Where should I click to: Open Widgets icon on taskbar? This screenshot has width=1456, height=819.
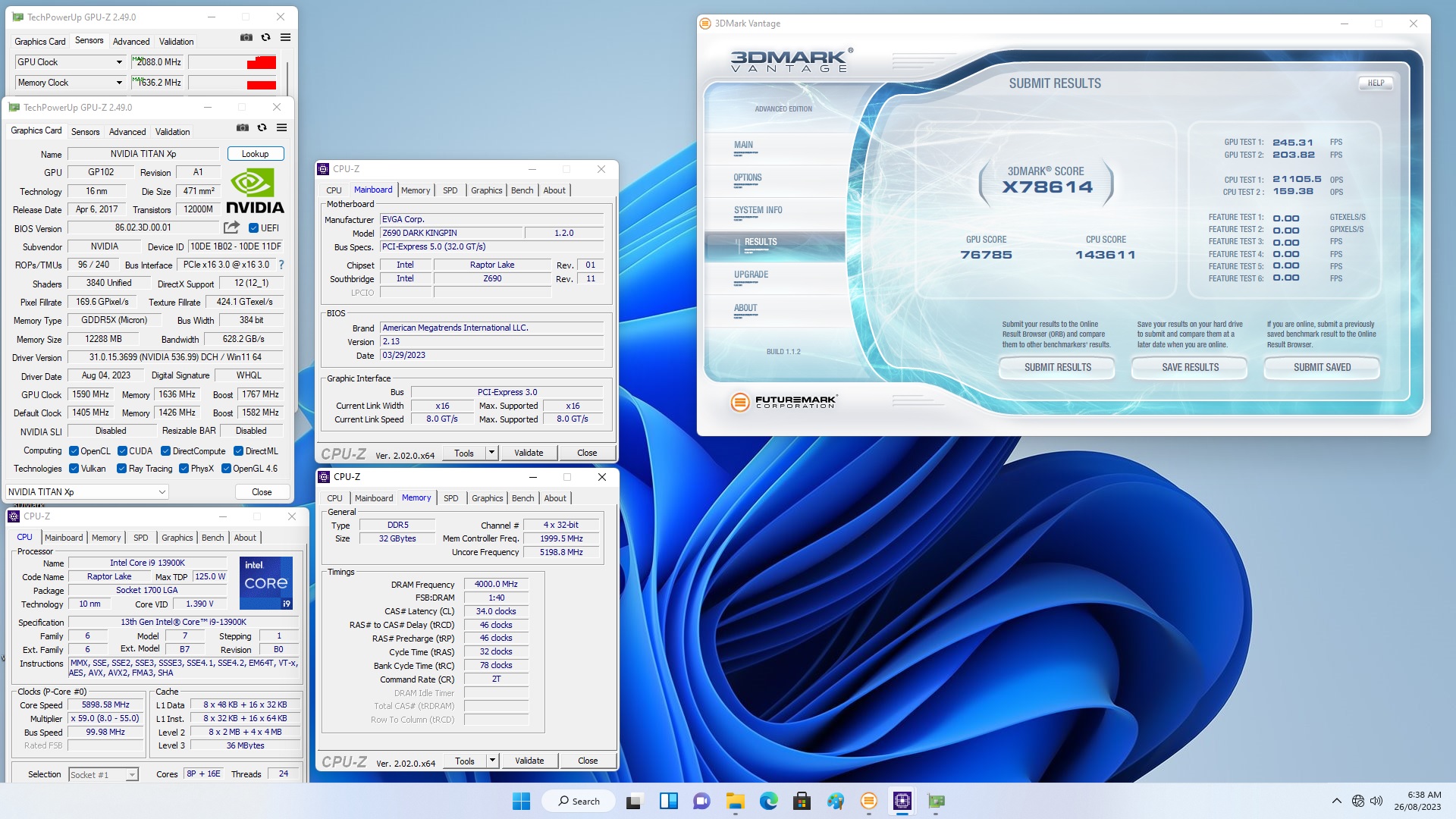tap(669, 801)
